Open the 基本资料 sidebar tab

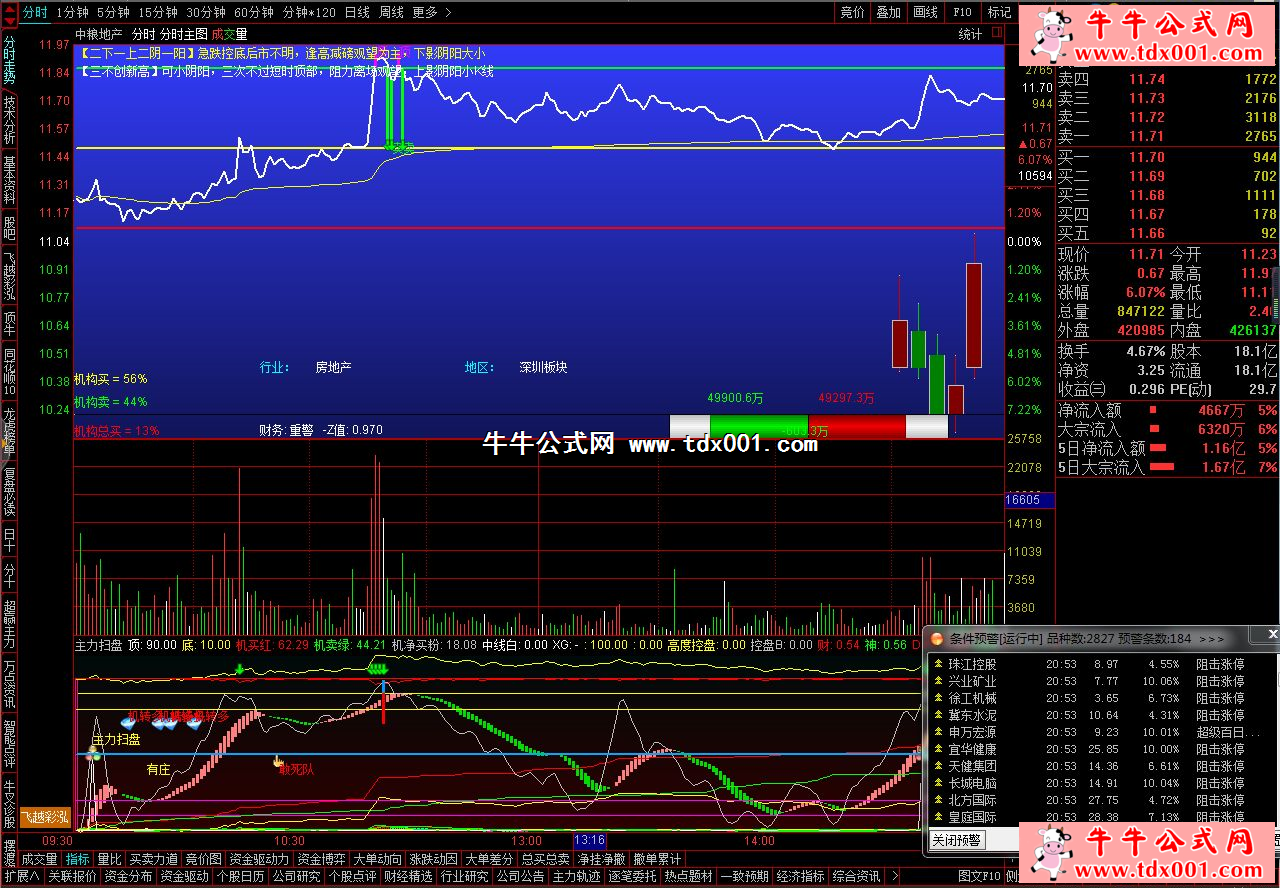tap(9, 180)
